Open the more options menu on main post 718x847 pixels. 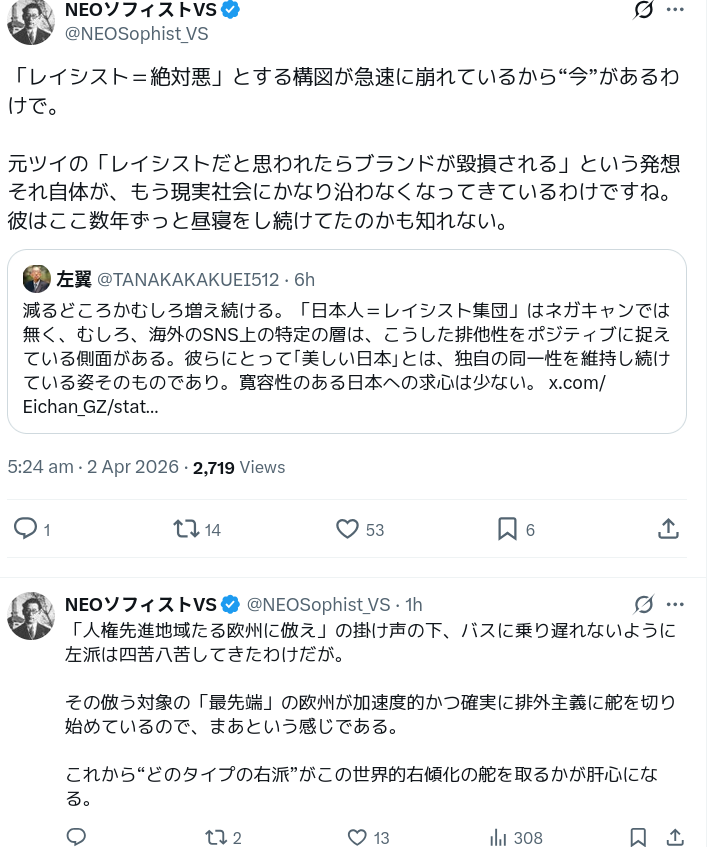tap(676, 11)
